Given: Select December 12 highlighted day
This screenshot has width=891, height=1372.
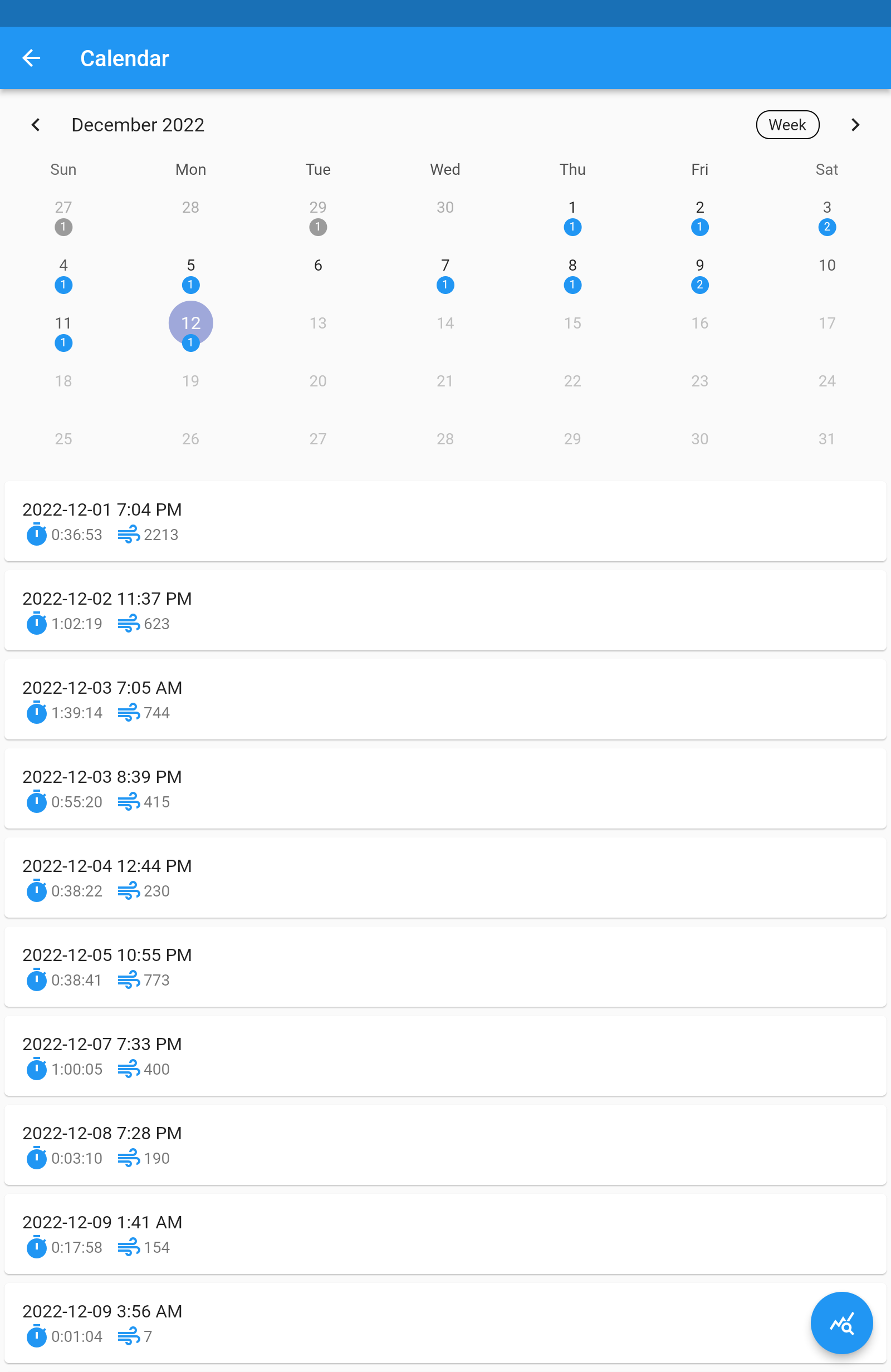Looking at the screenshot, I should coord(191,323).
